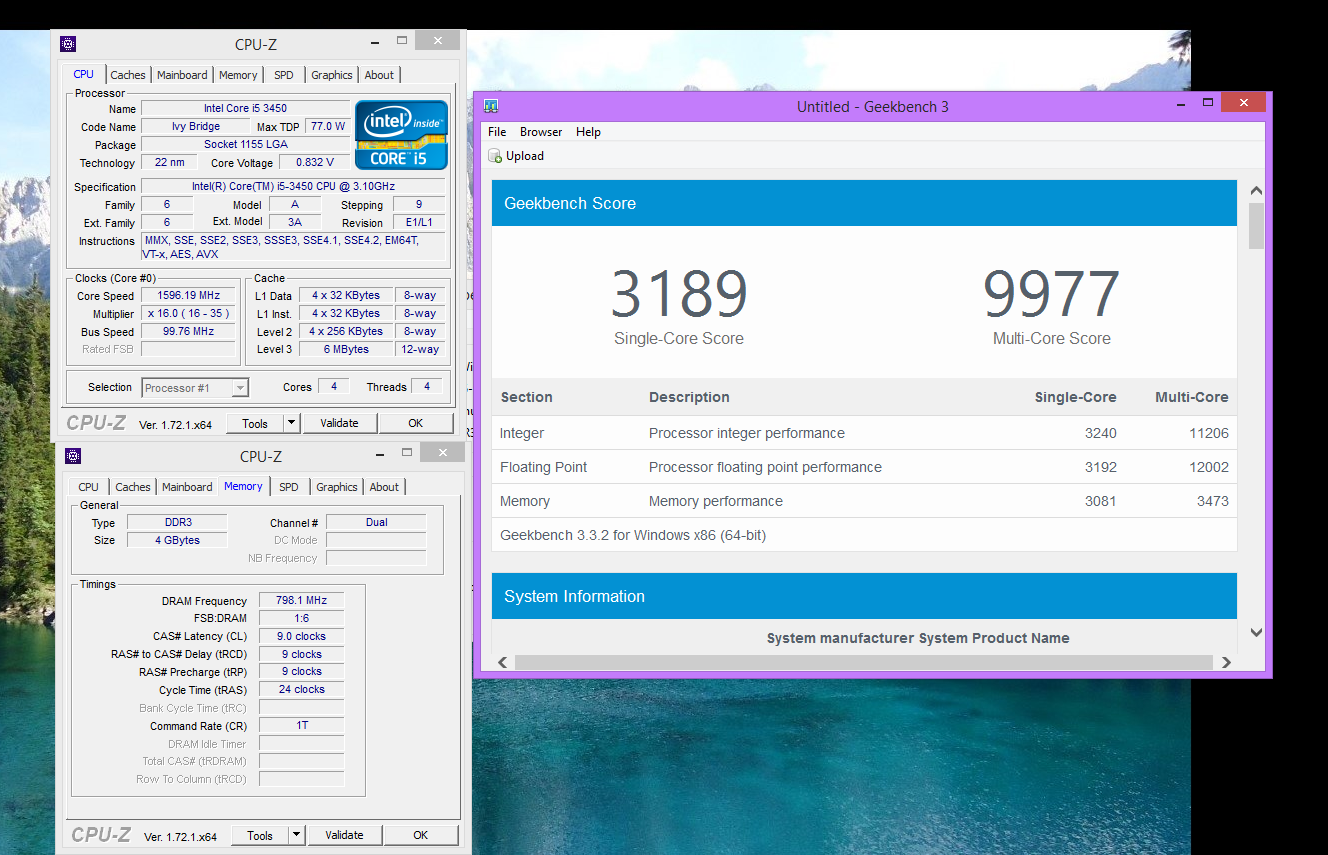Click the Upload toolbar icon in Geekbench

[495, 156]
